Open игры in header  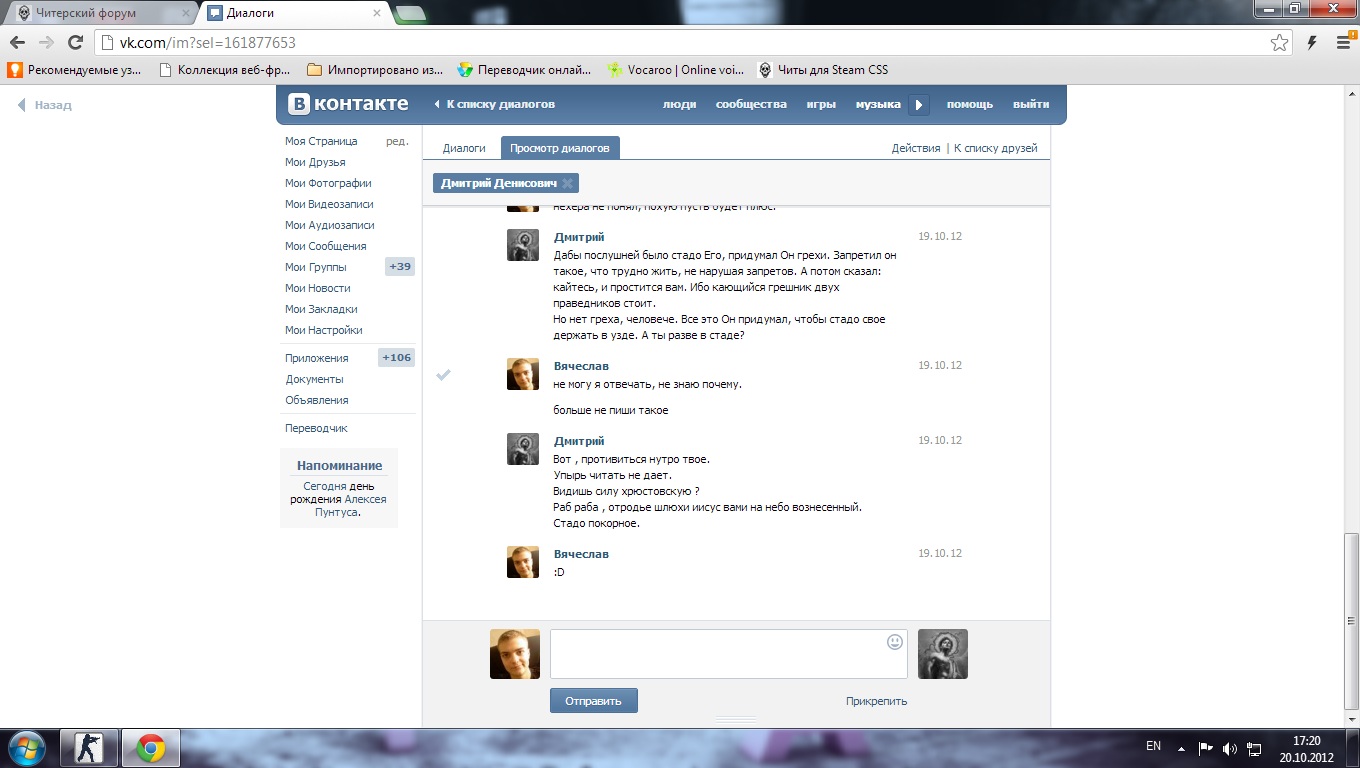[821, 104]
